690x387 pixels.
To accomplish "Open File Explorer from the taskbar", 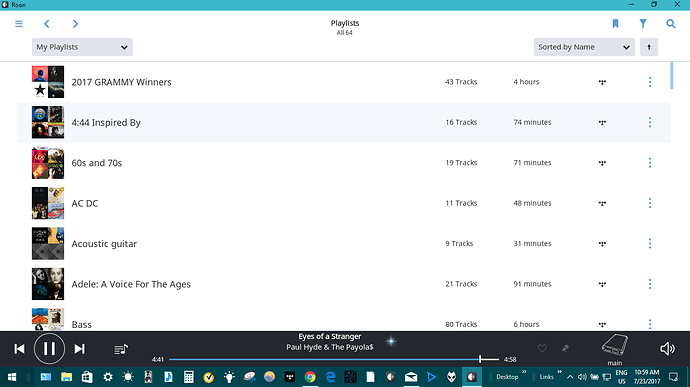I will coord(66,377).
